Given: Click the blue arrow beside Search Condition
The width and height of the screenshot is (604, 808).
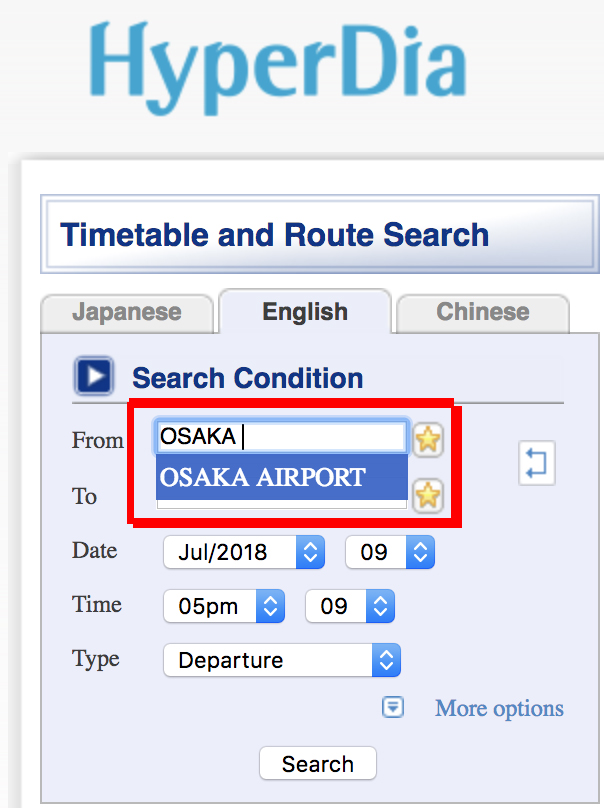Looking at the screenshot, I should pyautogui.click(x=93, y=375).
